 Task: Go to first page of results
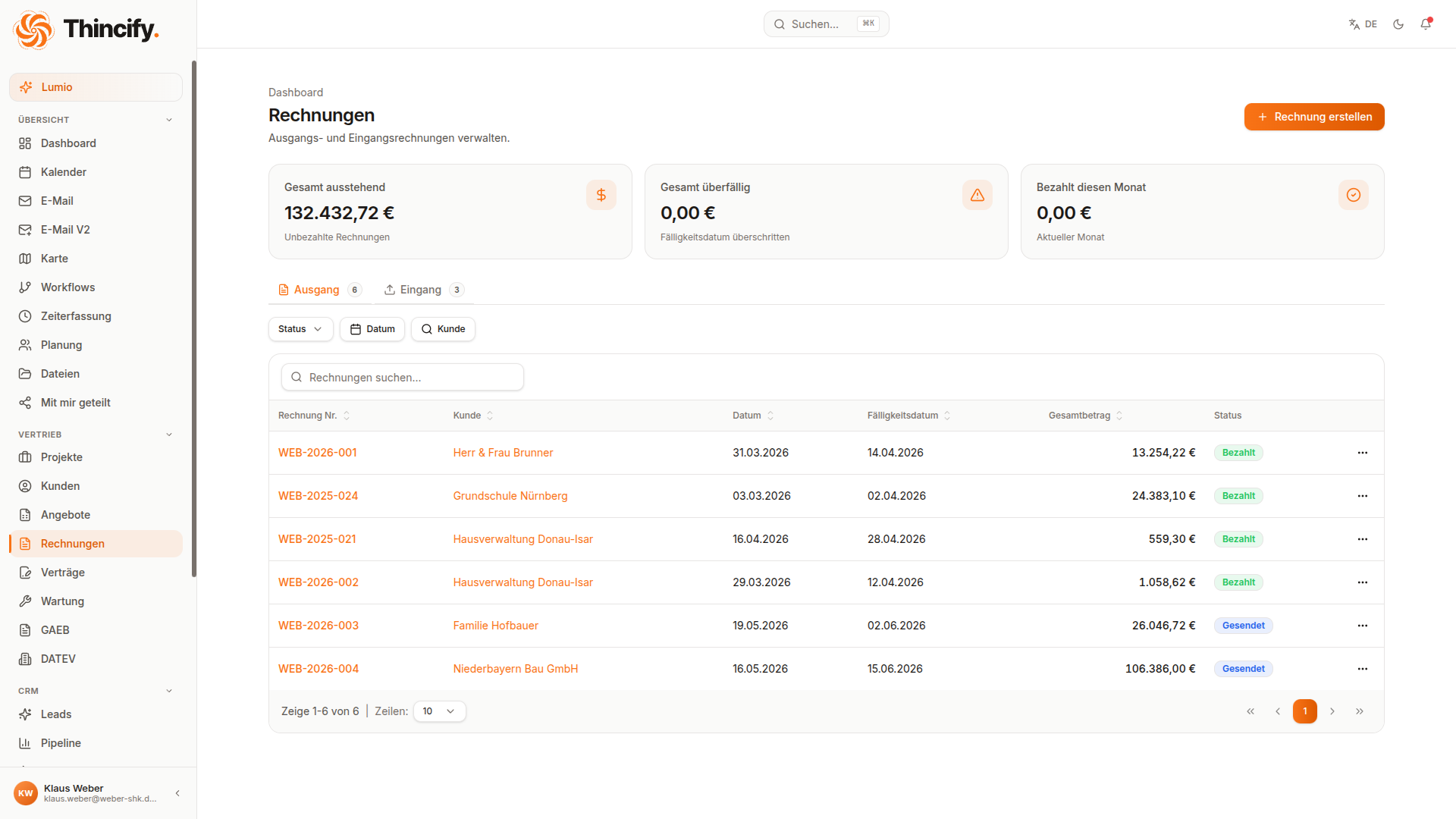click(1250, 711)
